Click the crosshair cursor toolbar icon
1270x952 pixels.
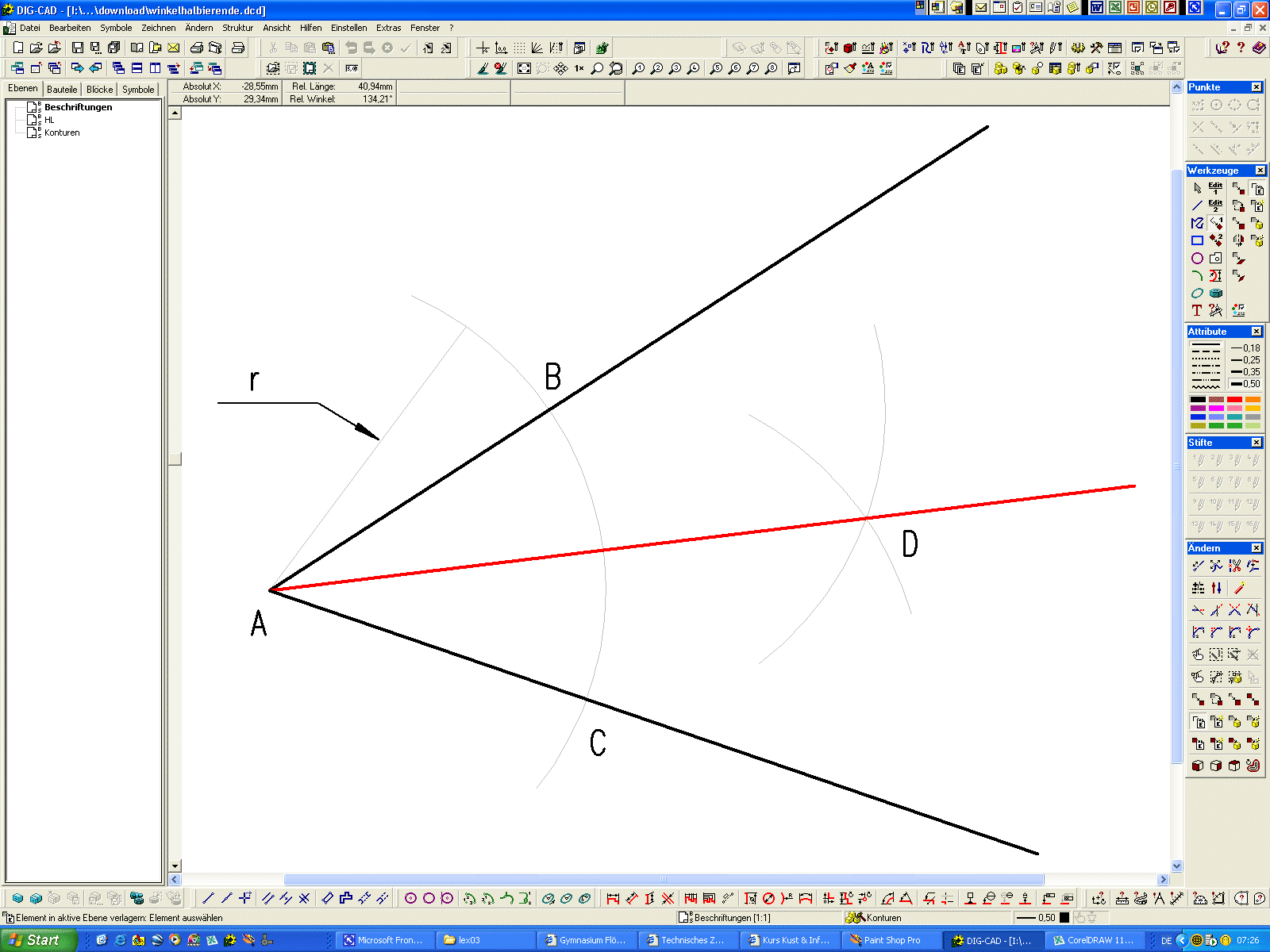(x=483, y=48)
